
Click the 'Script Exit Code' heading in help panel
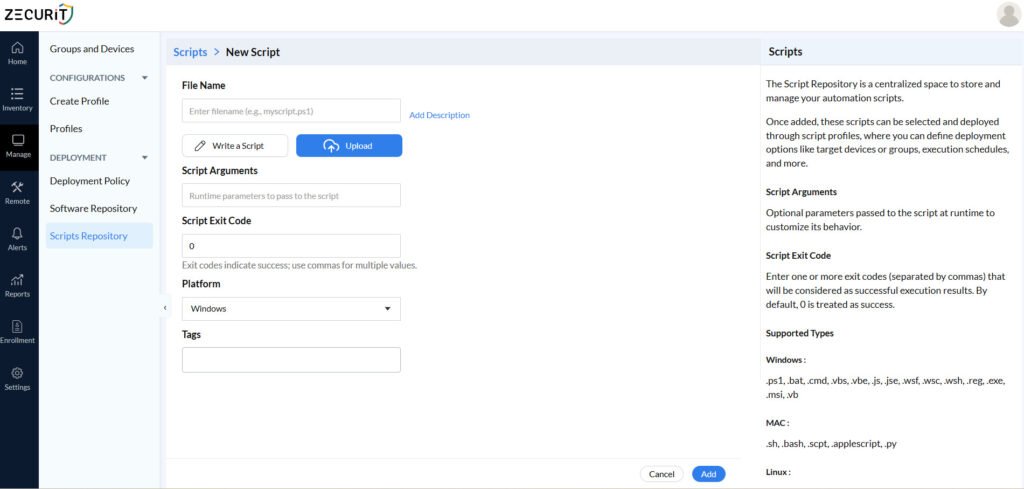[x=798, y=255]
